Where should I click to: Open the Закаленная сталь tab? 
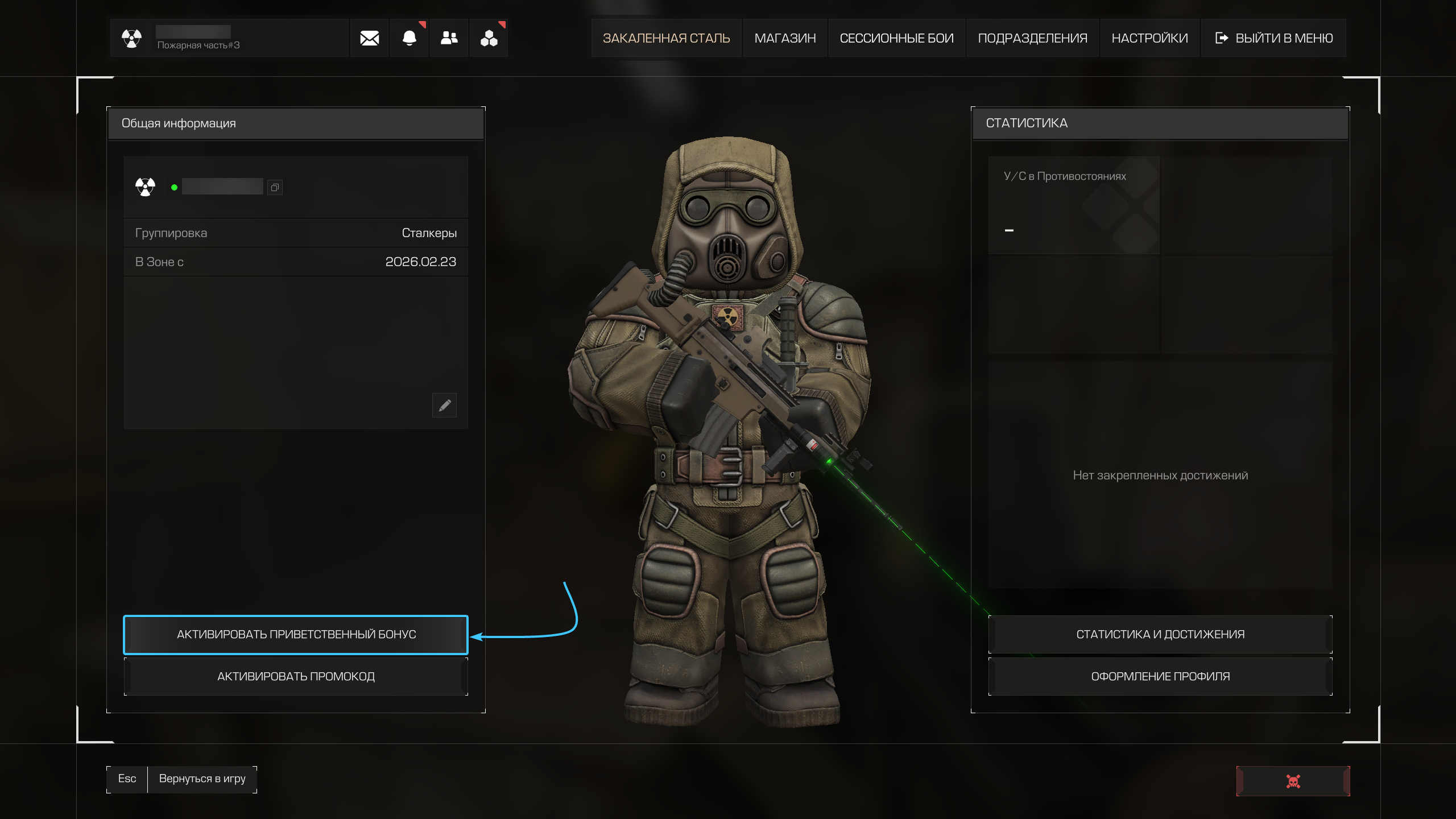point(666,38)
